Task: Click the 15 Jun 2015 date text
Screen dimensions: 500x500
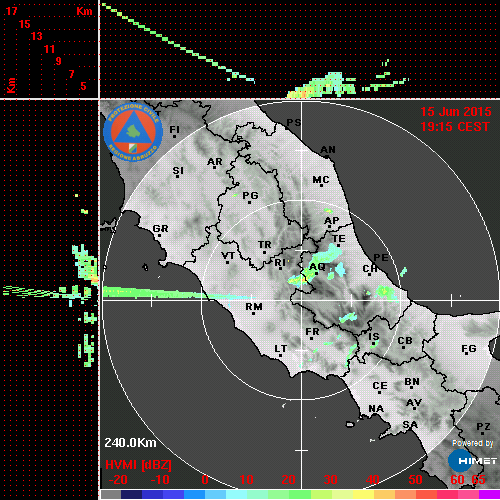Action: [x=456, y=112]
